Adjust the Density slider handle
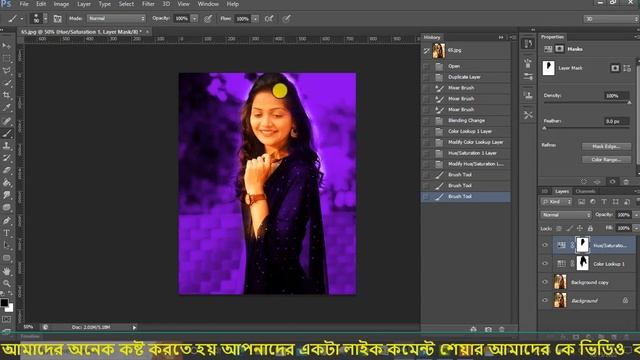The width and height of the screenshot is (640, 360). point(629,102)
